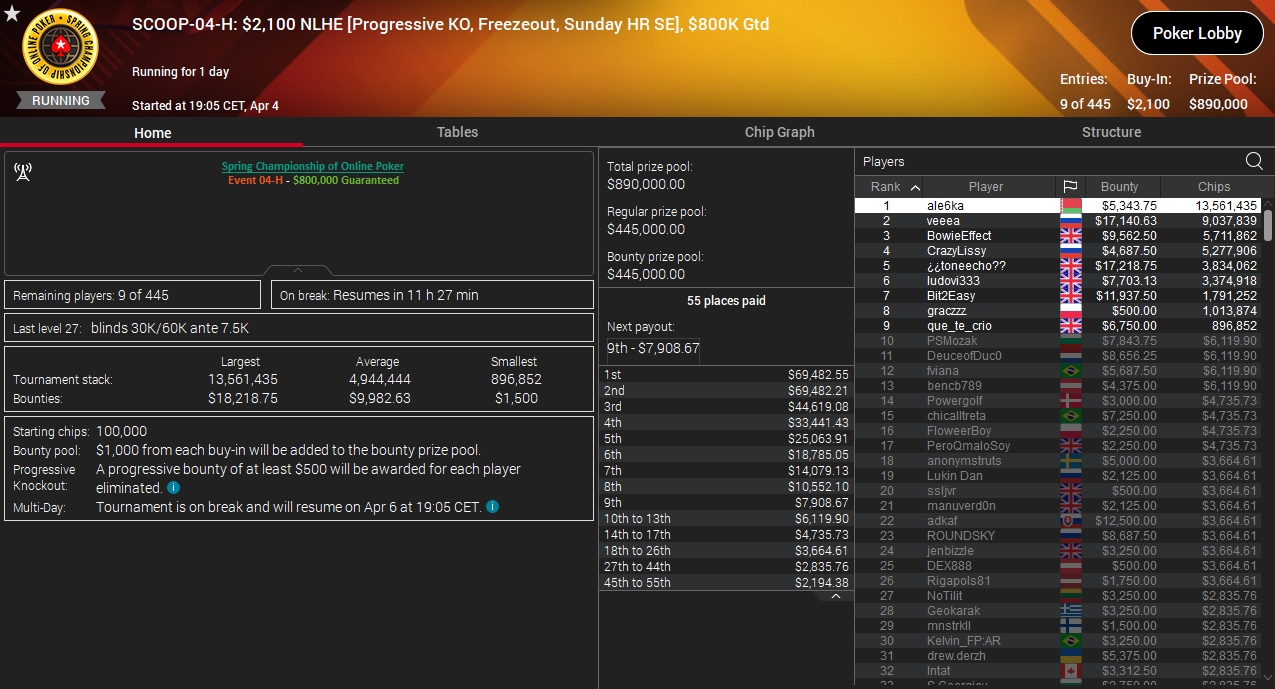Viewport: 1275px width, 689px height.
Task: Open Spring Championship of Online Poker link
Action: pos(313,166)
